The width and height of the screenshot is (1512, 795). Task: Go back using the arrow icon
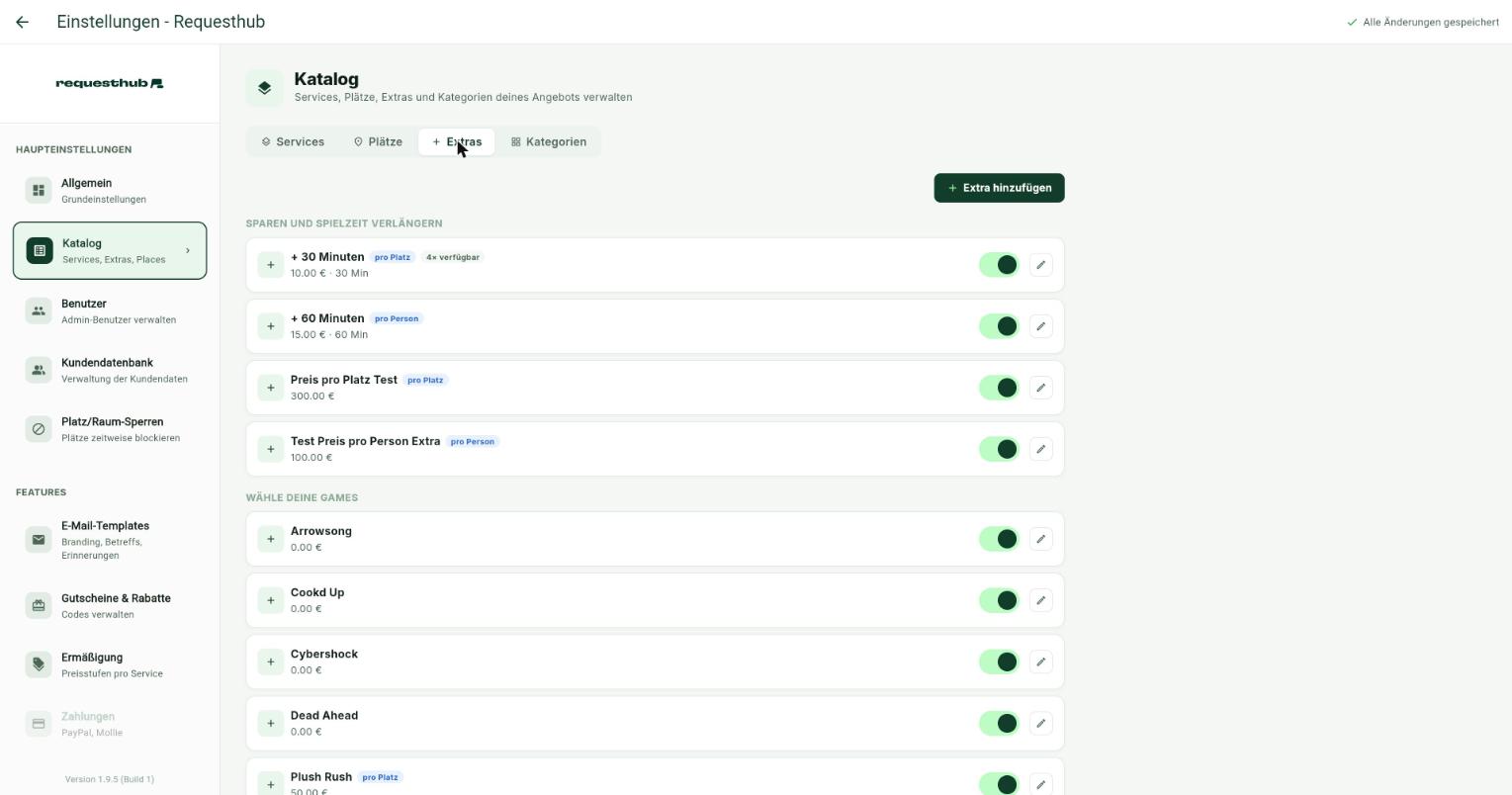pos(23,22)
